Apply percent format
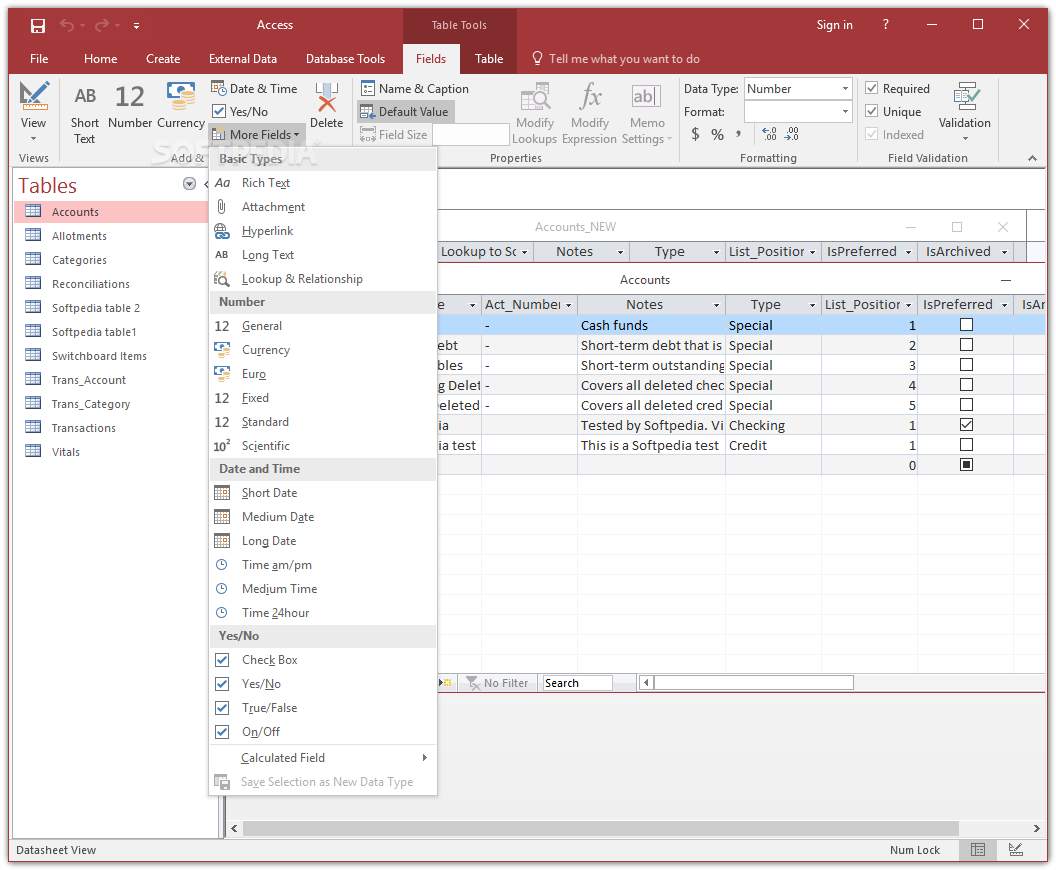Screen dimensions: 1056x870 pos(717,135)
